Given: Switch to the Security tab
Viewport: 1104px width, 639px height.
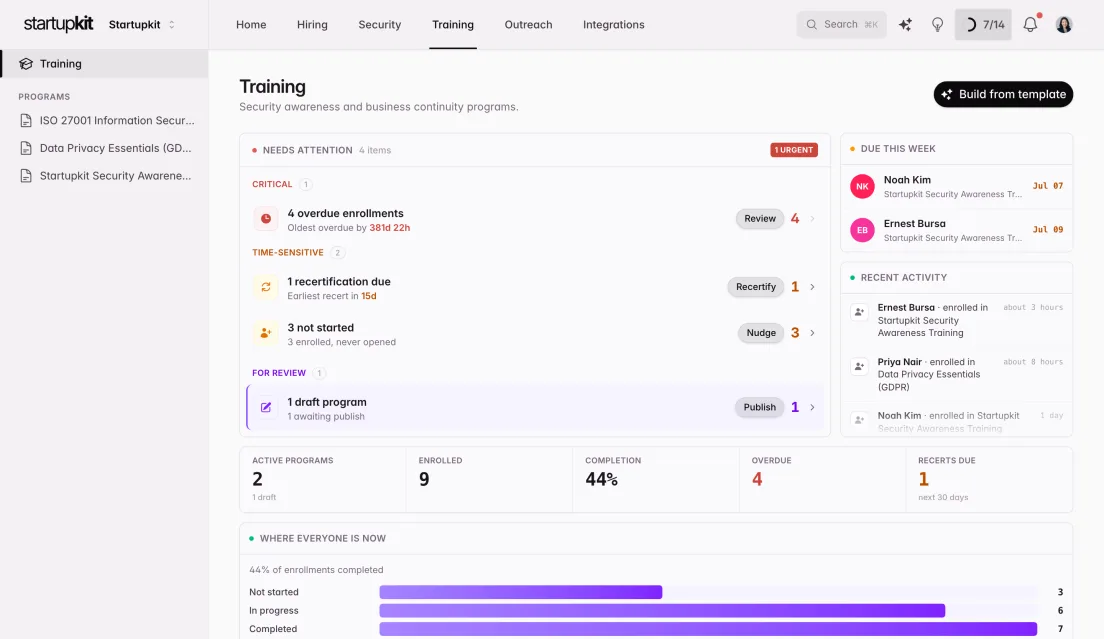Looking at the screenshot, I should pos(380,25).
